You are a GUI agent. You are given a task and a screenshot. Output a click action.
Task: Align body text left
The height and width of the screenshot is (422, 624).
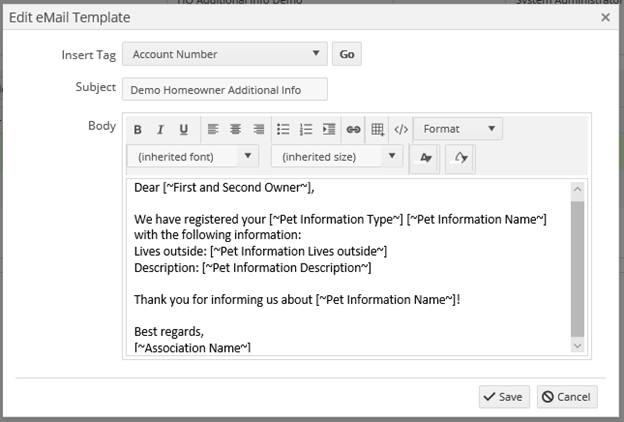[x=213, y=129]
